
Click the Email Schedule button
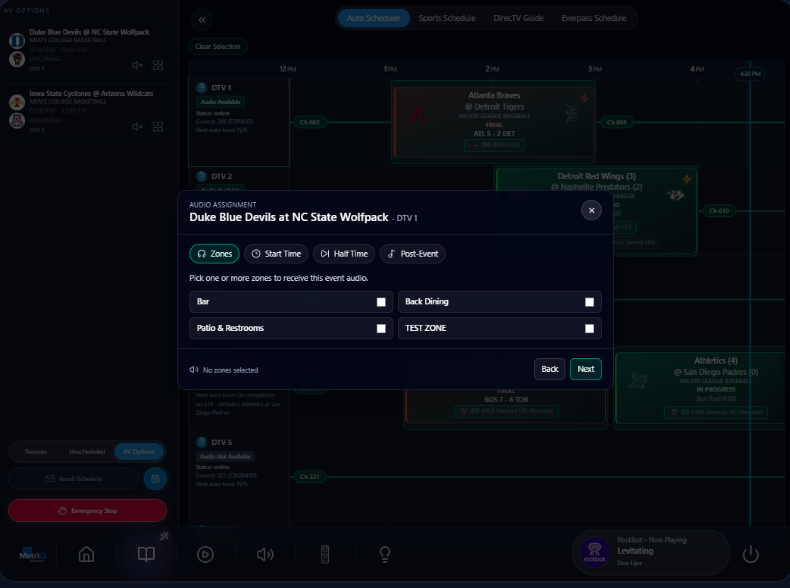(x=74, y=479)
